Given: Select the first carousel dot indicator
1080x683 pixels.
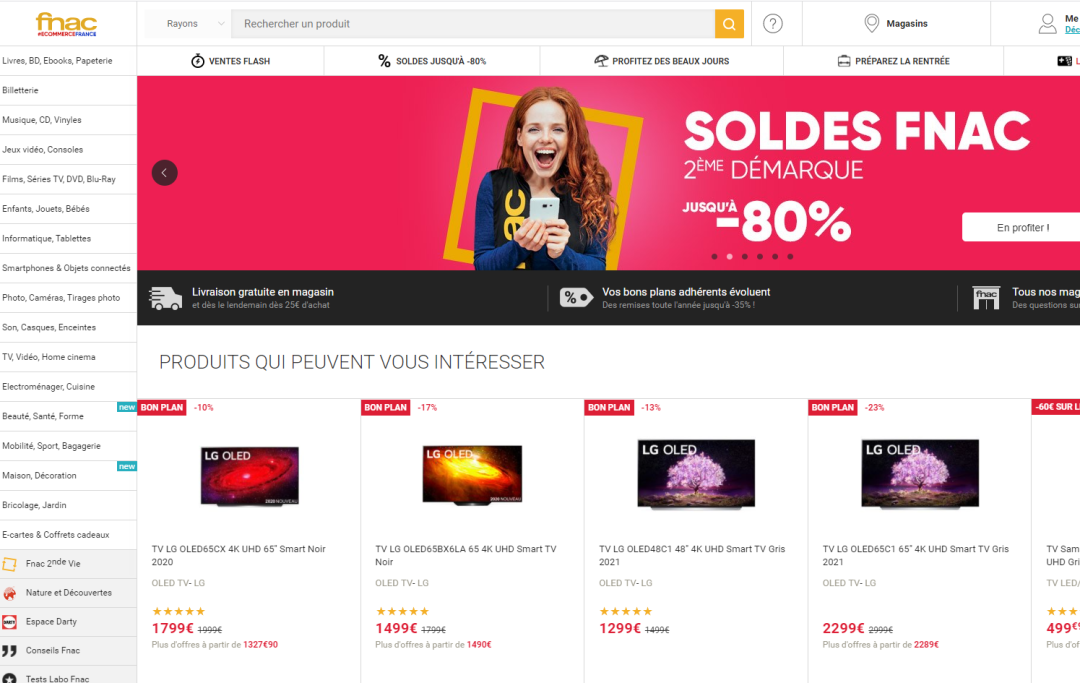Looking at the screenshot, I should tap(714, 257).
